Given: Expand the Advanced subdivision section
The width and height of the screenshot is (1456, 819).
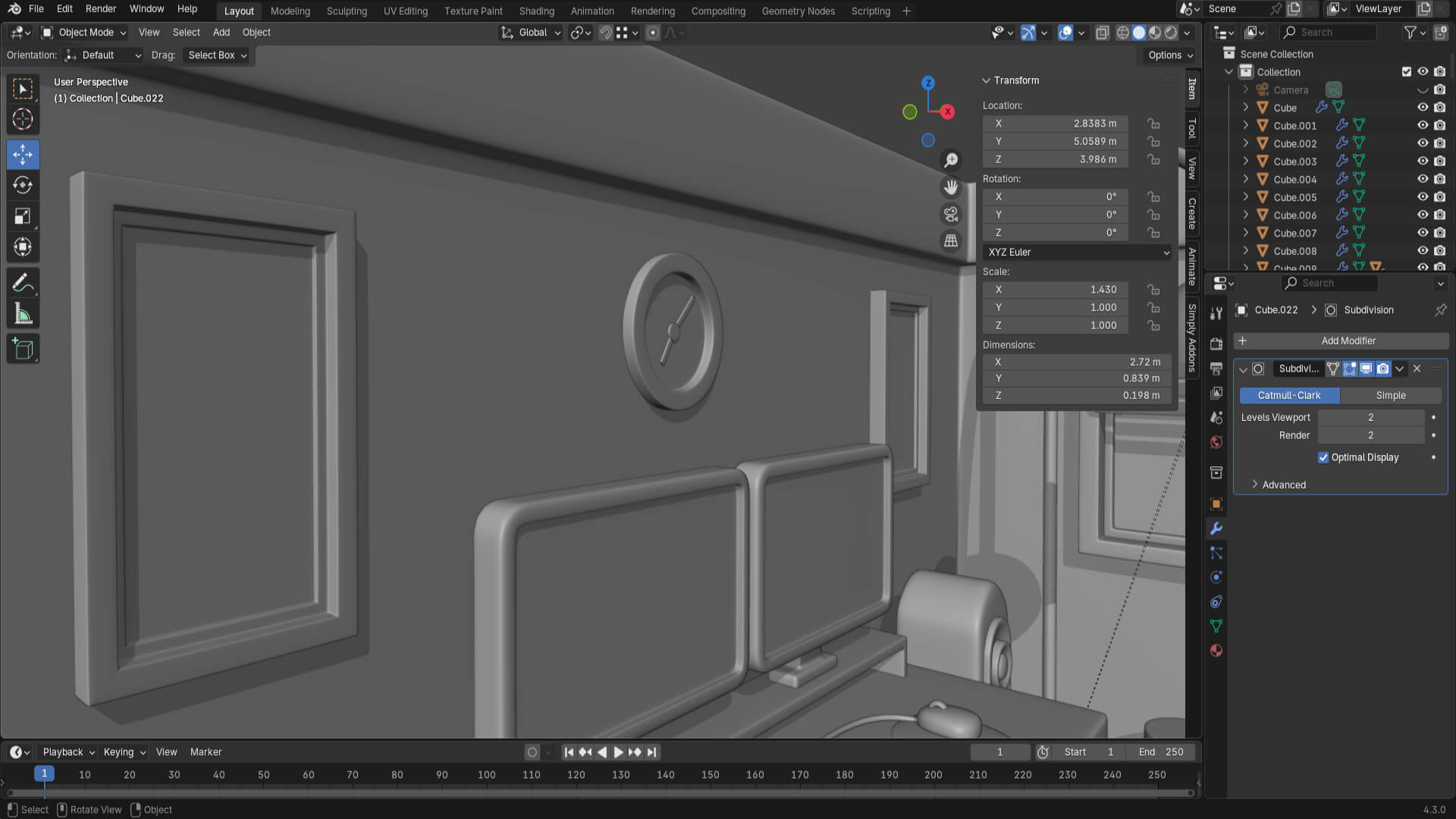Looking at the screenshot, I should pos(1283,485).
